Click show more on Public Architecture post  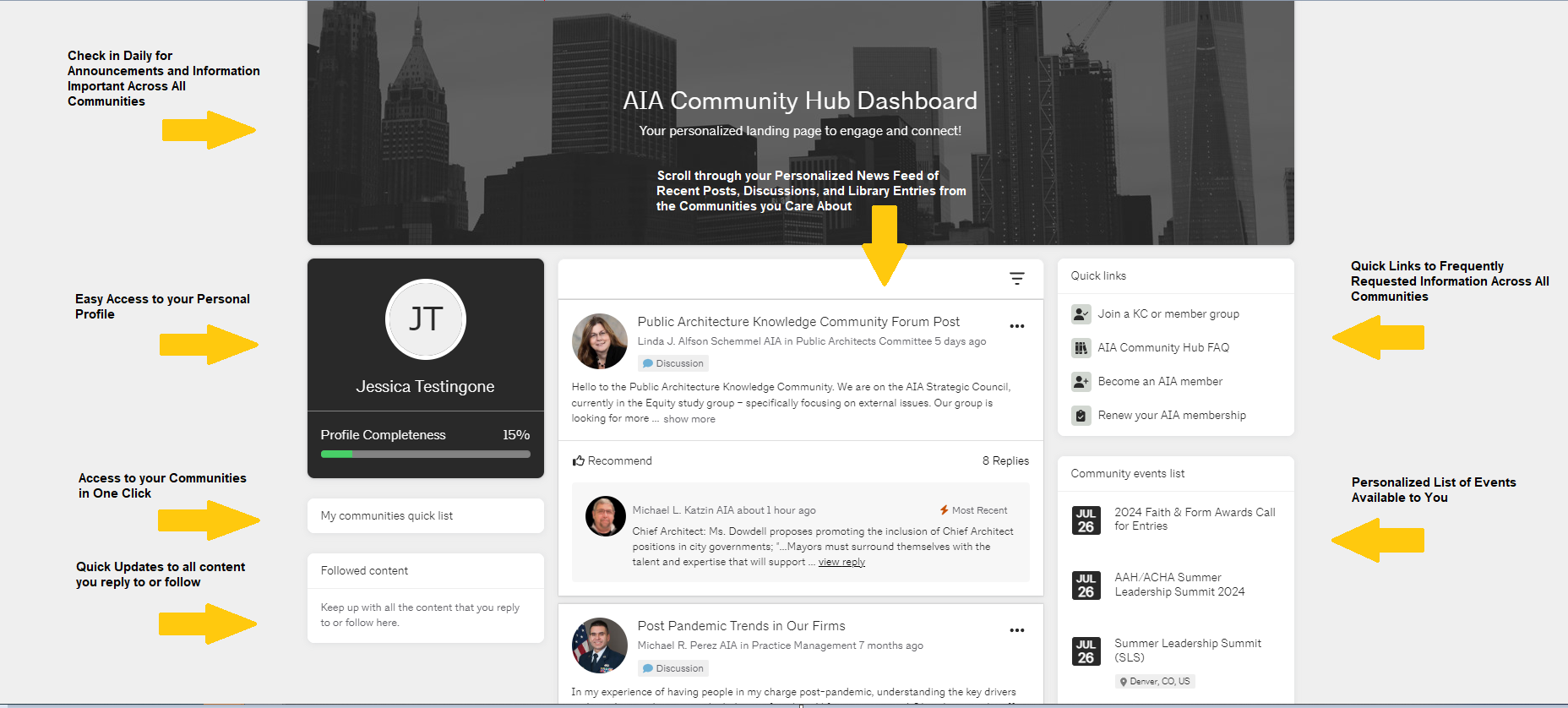click(x=689, y=419)
